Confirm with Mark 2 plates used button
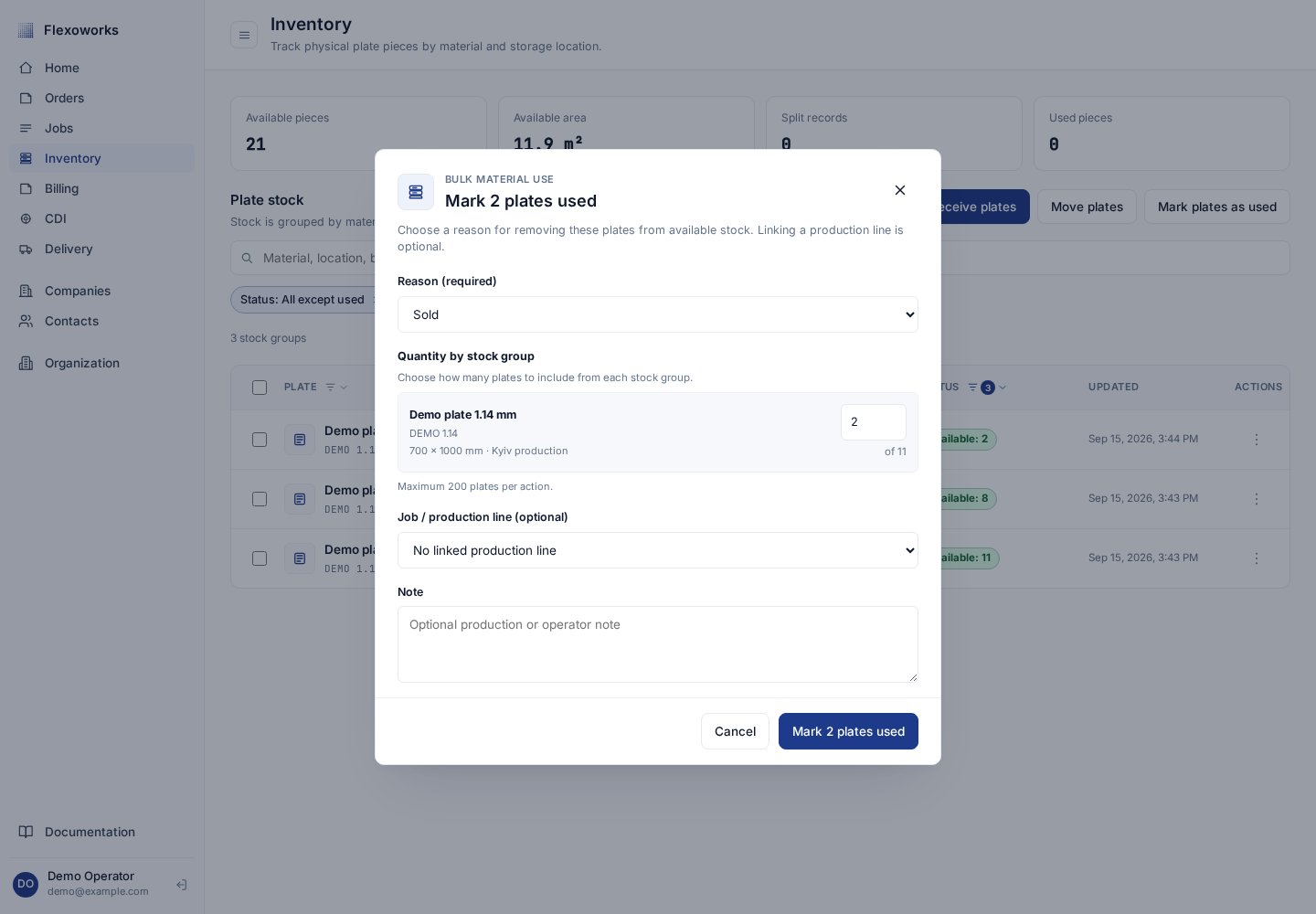Screen dimensions: 1316x914 pos(848,731)
